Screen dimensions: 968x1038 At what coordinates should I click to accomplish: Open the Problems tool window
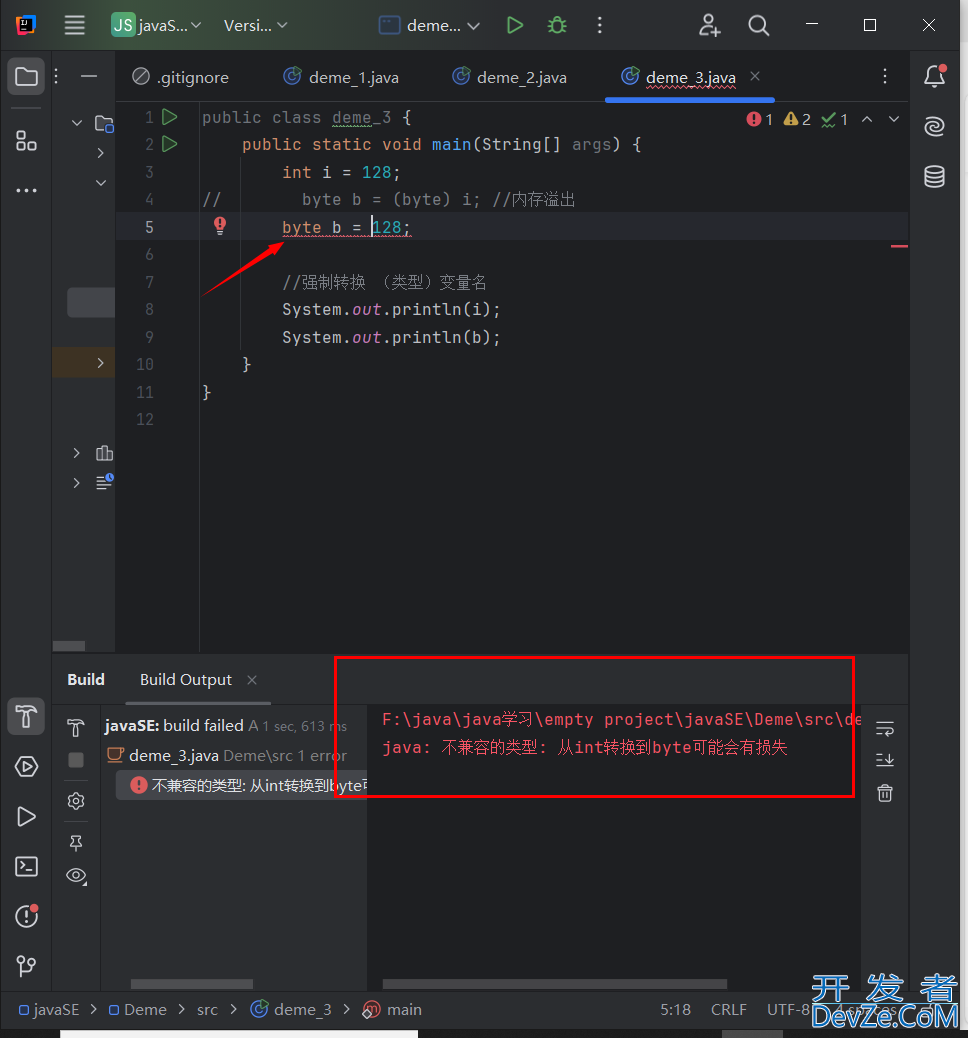tap(27, 915)
